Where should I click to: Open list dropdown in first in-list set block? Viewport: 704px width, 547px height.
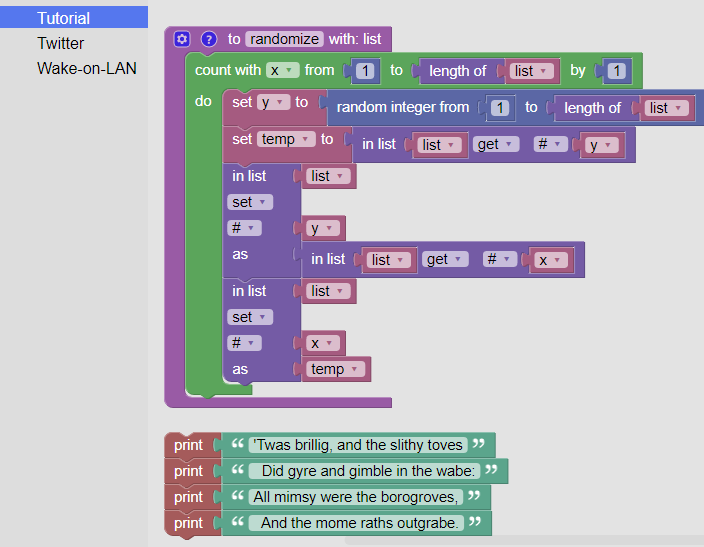[328, 176]
